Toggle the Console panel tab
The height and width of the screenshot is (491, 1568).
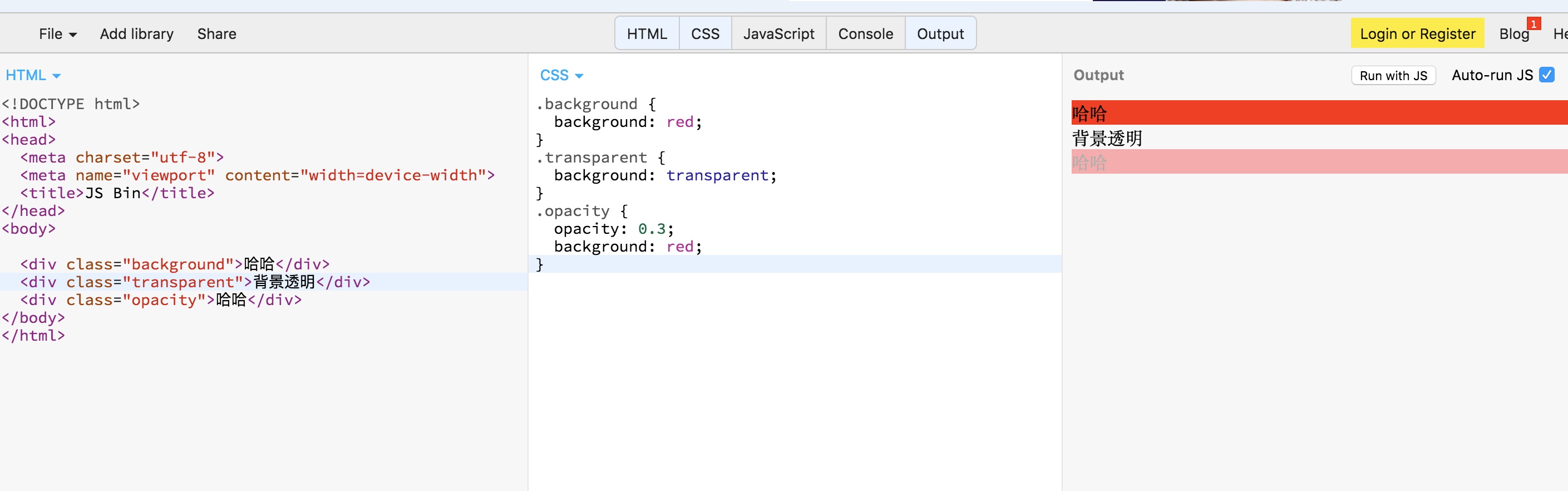866,33
